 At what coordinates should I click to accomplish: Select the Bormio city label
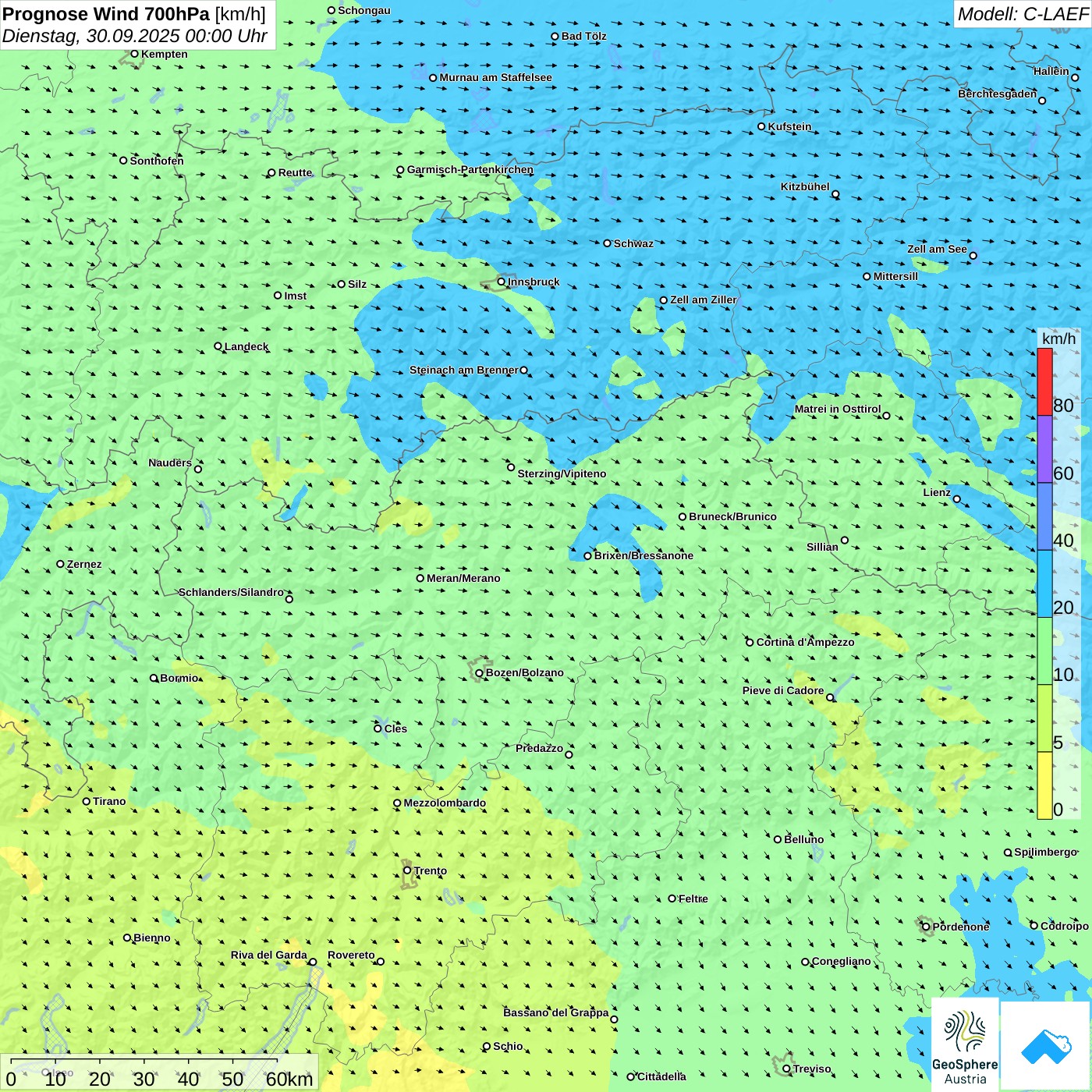point(179,678)
